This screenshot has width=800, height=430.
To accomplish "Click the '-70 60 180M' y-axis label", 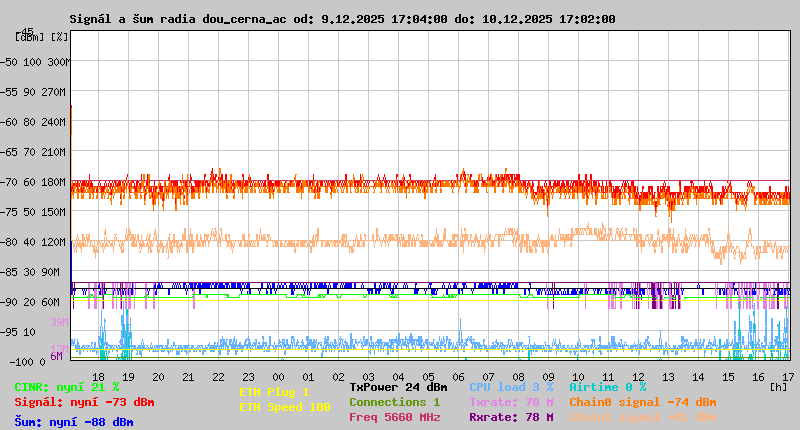I will pos(33,182).
